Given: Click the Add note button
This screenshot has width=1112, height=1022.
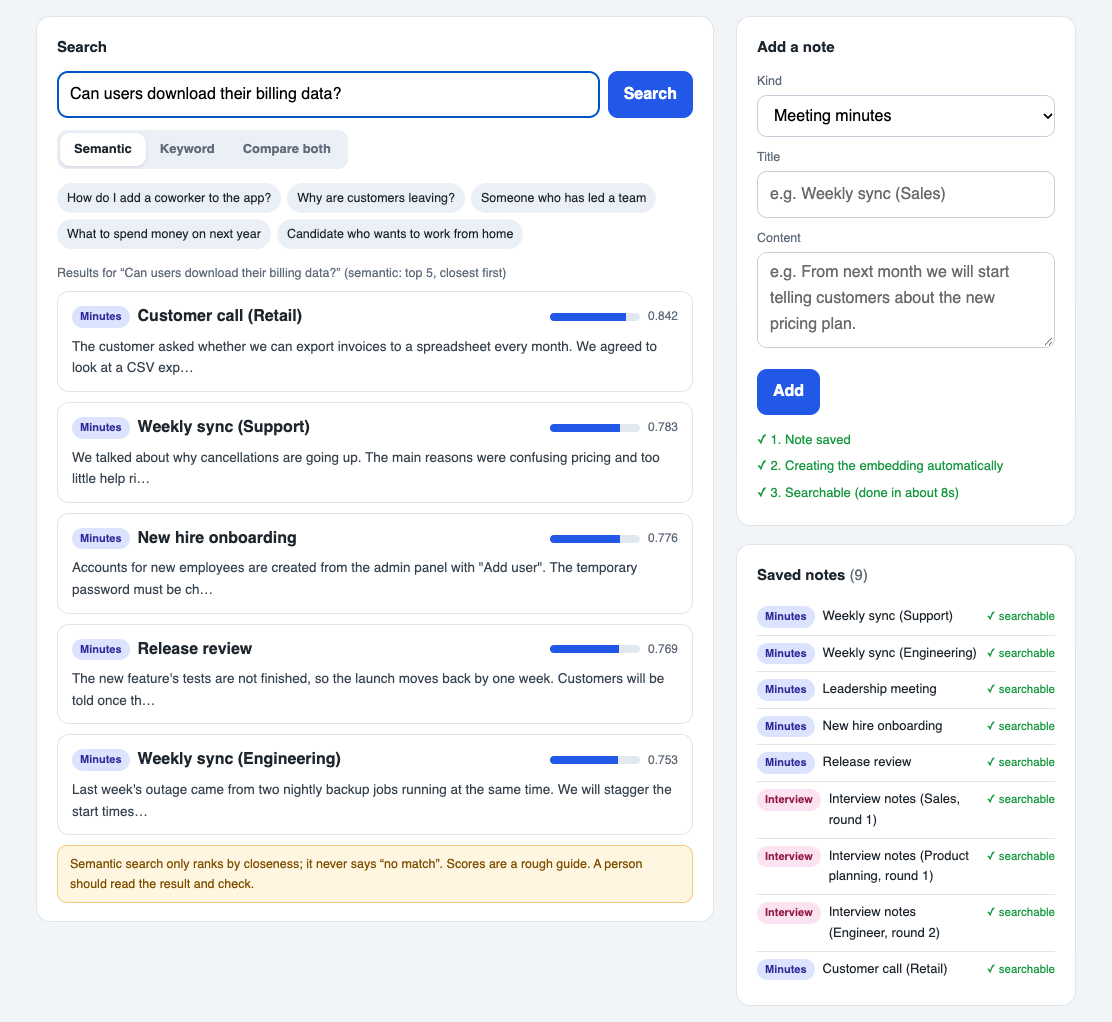Looking at the screenshot, I should [x=788, y=391].
